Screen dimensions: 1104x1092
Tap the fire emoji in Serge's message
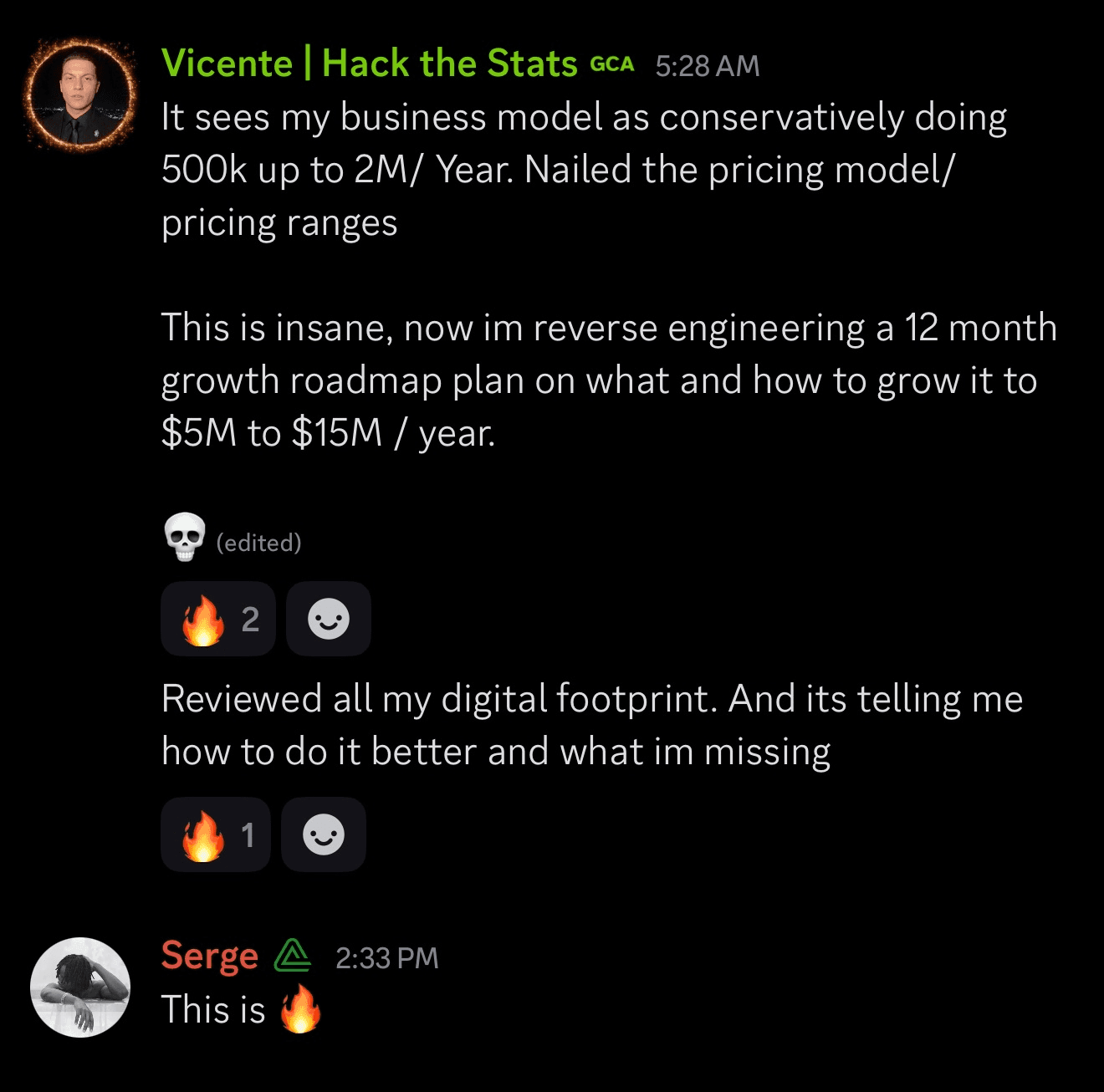300,1009
